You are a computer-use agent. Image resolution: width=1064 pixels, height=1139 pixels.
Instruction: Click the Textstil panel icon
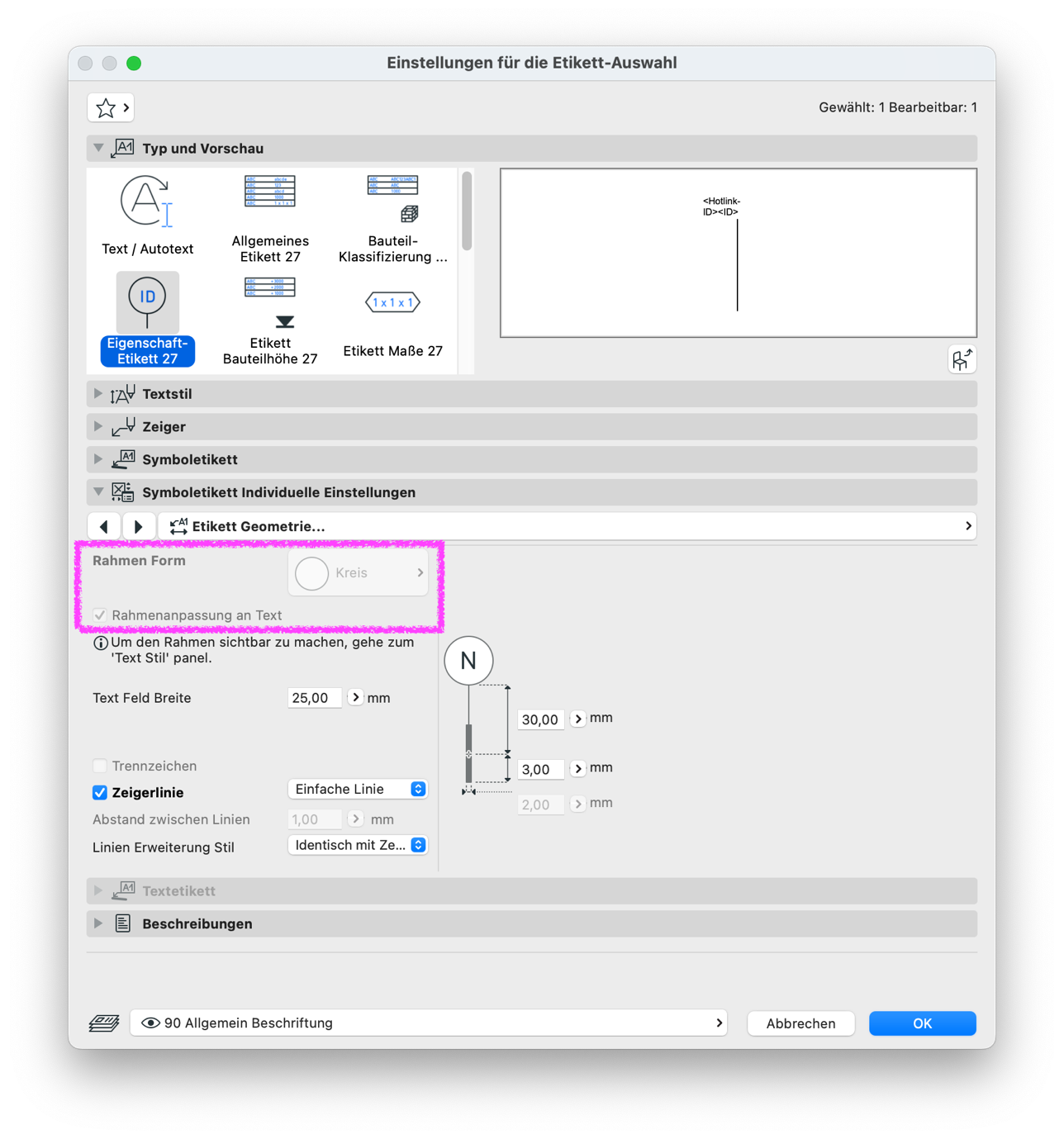tap(123, 394)
